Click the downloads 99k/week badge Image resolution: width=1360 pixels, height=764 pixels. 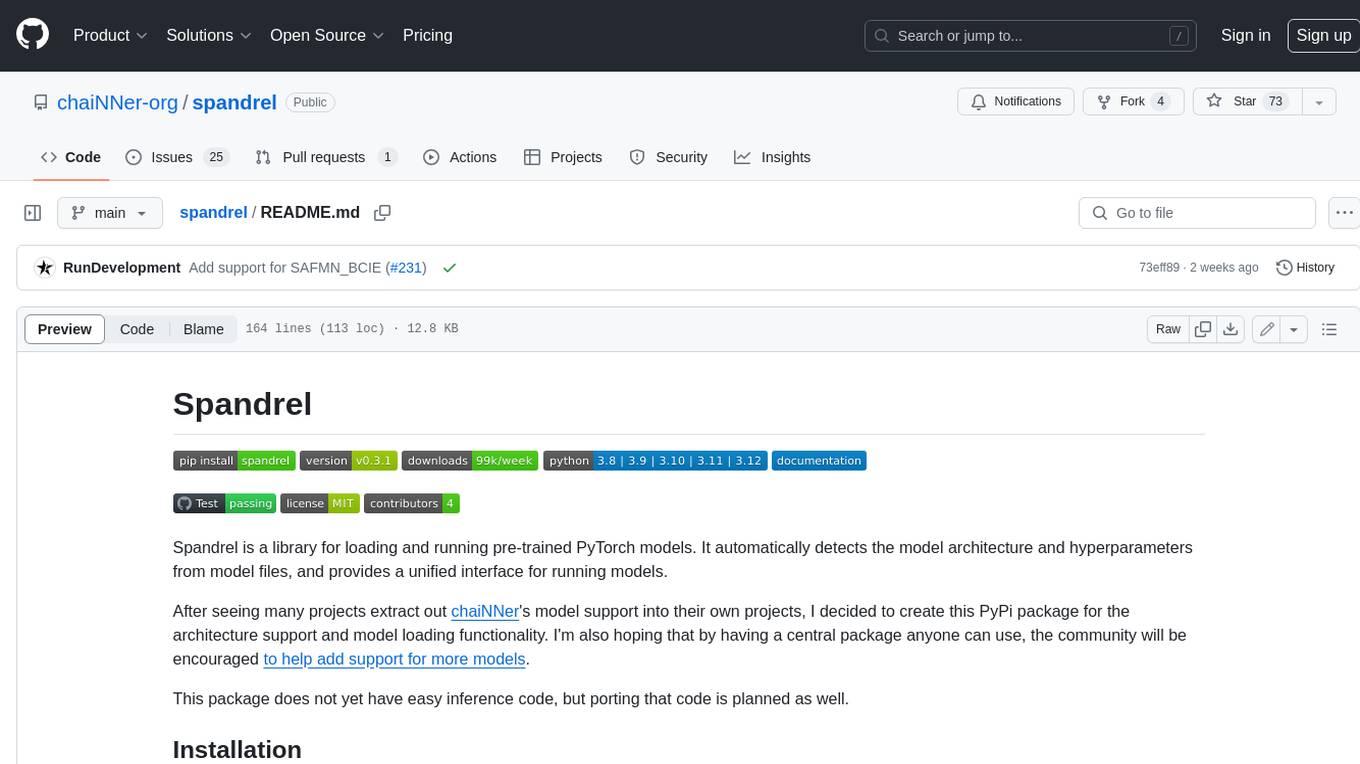(x=470, y=461)
